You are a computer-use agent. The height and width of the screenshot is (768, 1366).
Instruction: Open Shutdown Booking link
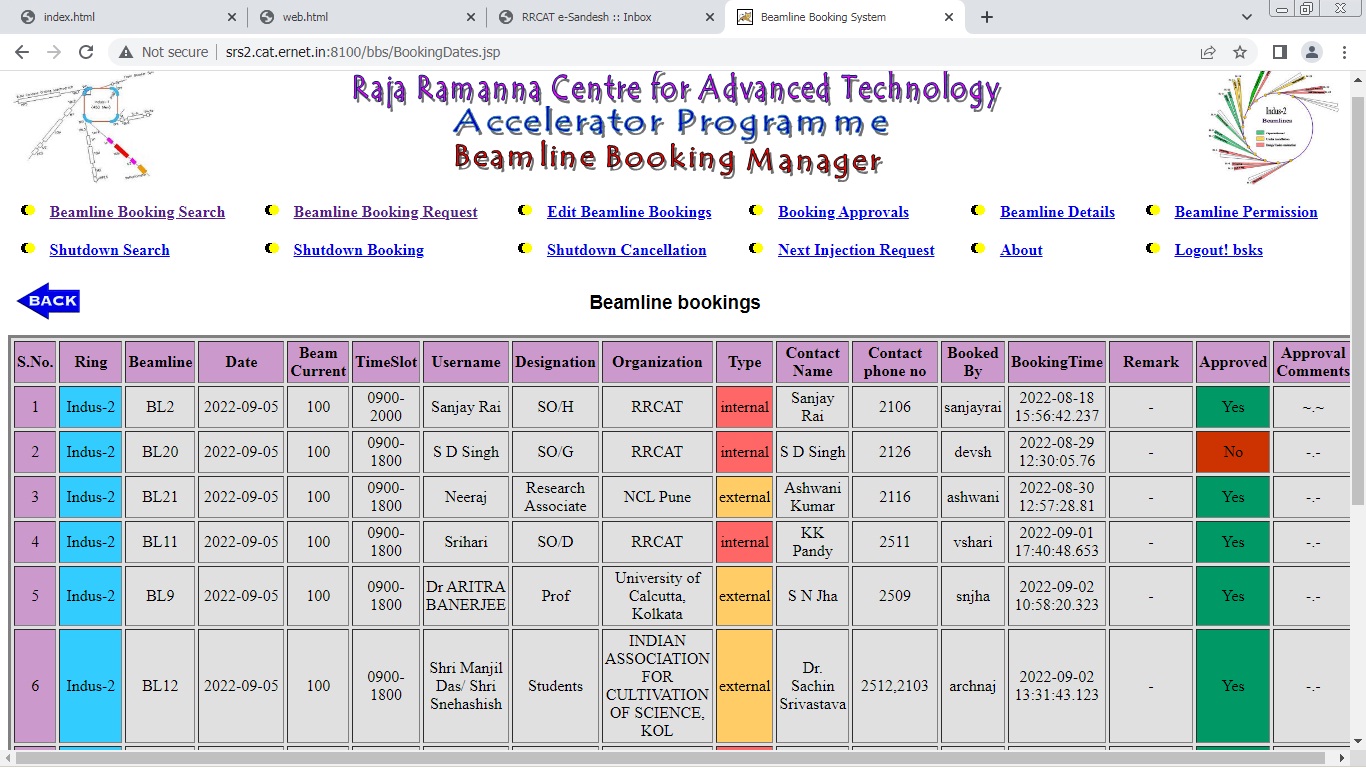[x=358, y=250]
